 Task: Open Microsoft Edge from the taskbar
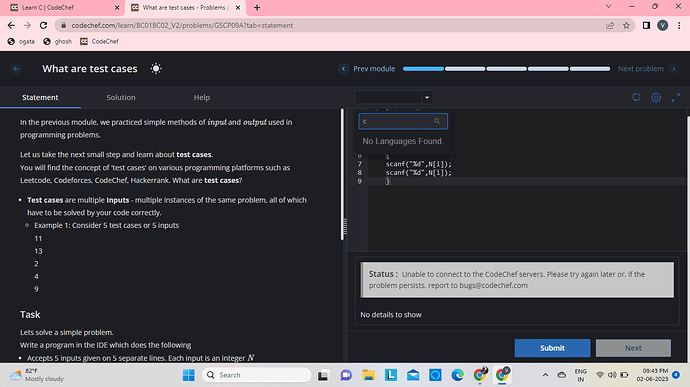pyautogui.click(x=457, y=375)
